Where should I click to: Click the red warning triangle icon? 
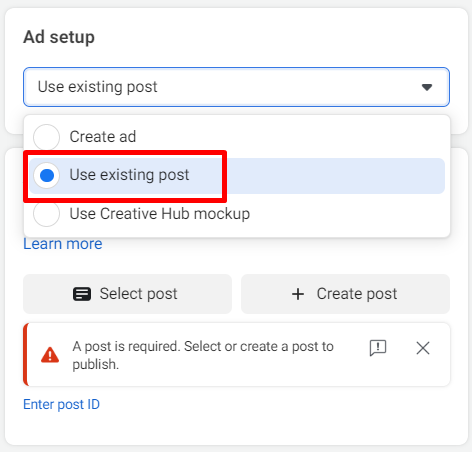point(50,355)
